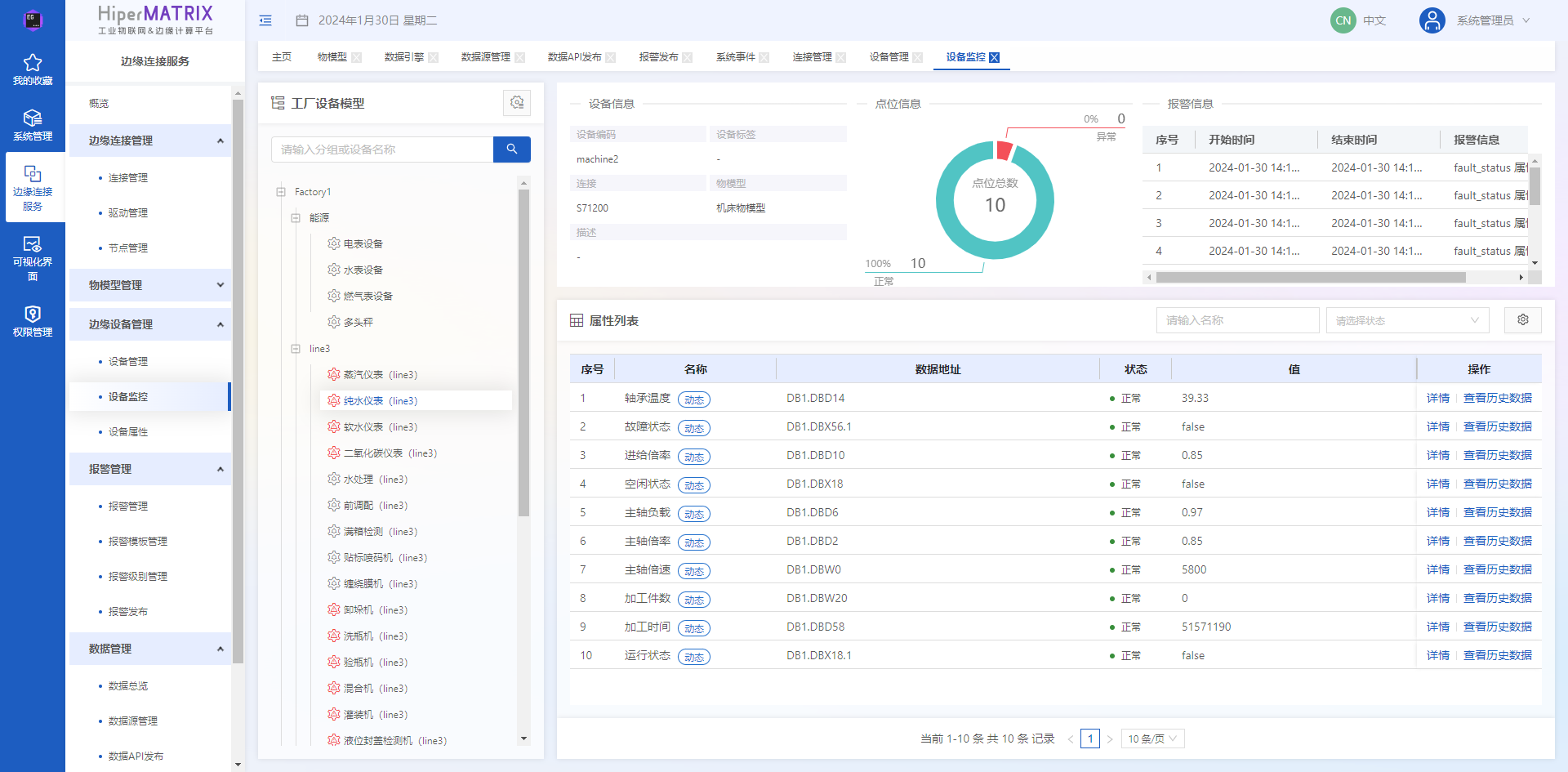The height and width of the screenshot is (772, 1568).
Task: Collapse the 能源 tree group
Action: [x=296, y=218]
